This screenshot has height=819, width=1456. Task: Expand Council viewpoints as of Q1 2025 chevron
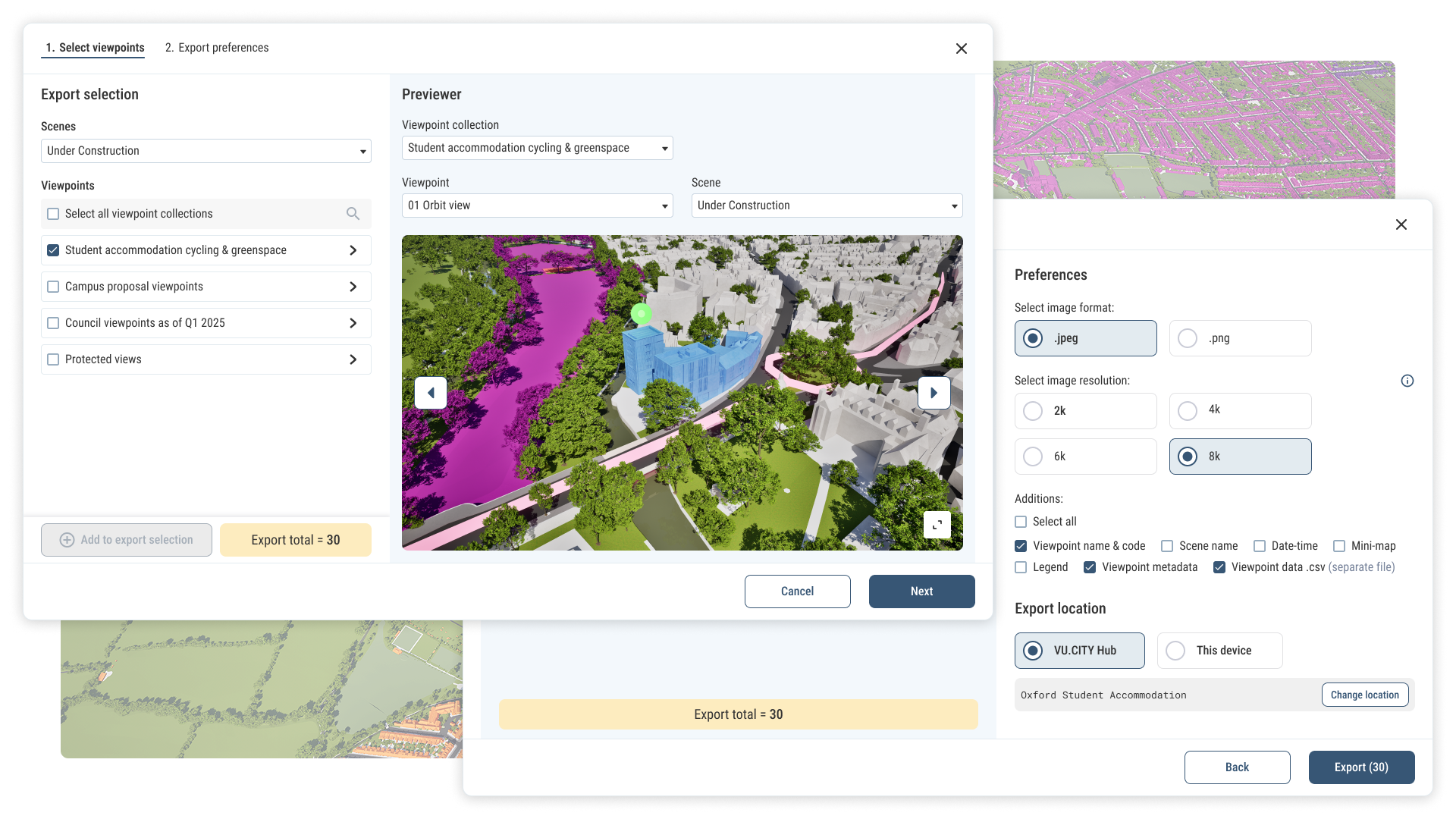(x=353, y=323)
